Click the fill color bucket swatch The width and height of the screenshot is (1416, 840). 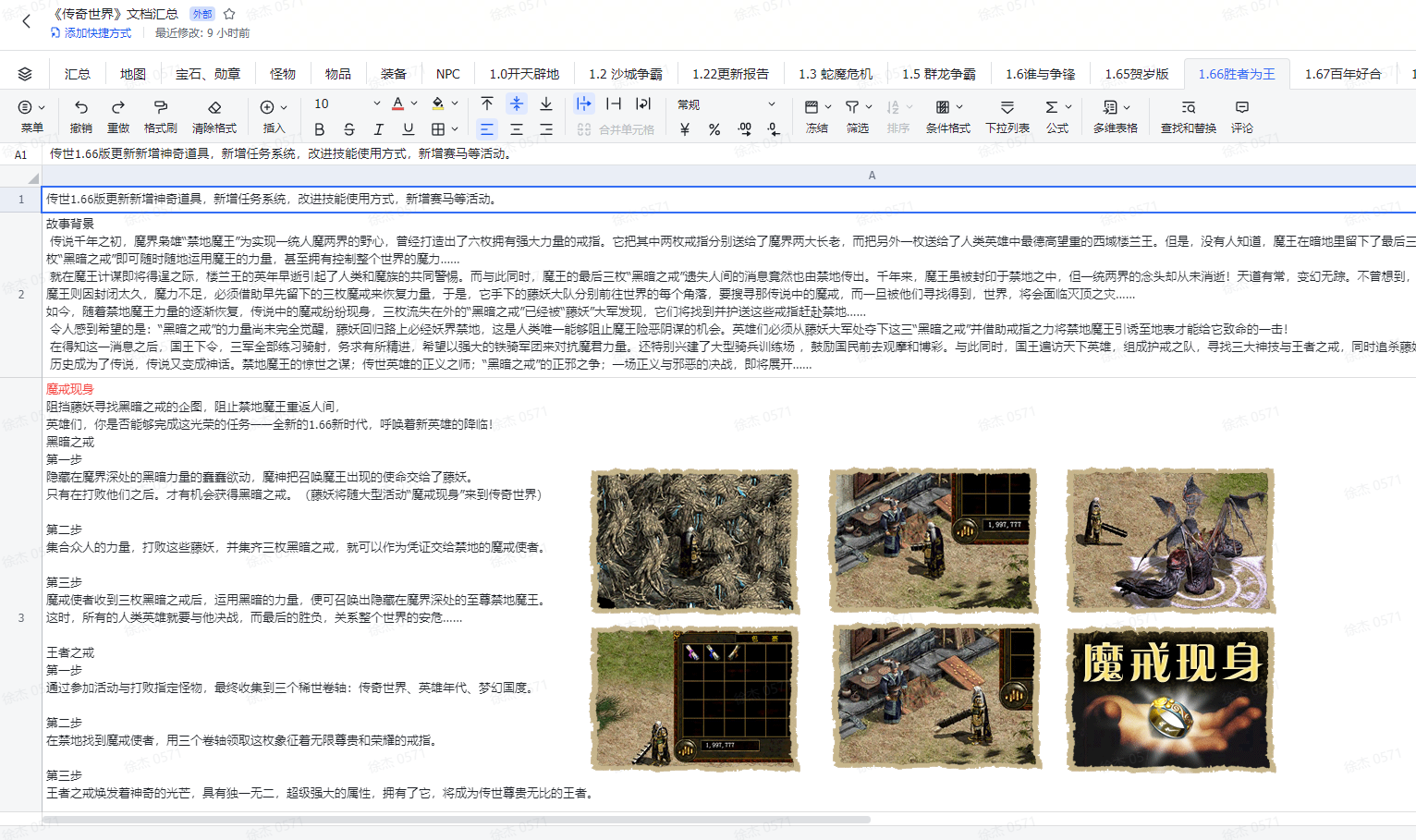(438, 104)
